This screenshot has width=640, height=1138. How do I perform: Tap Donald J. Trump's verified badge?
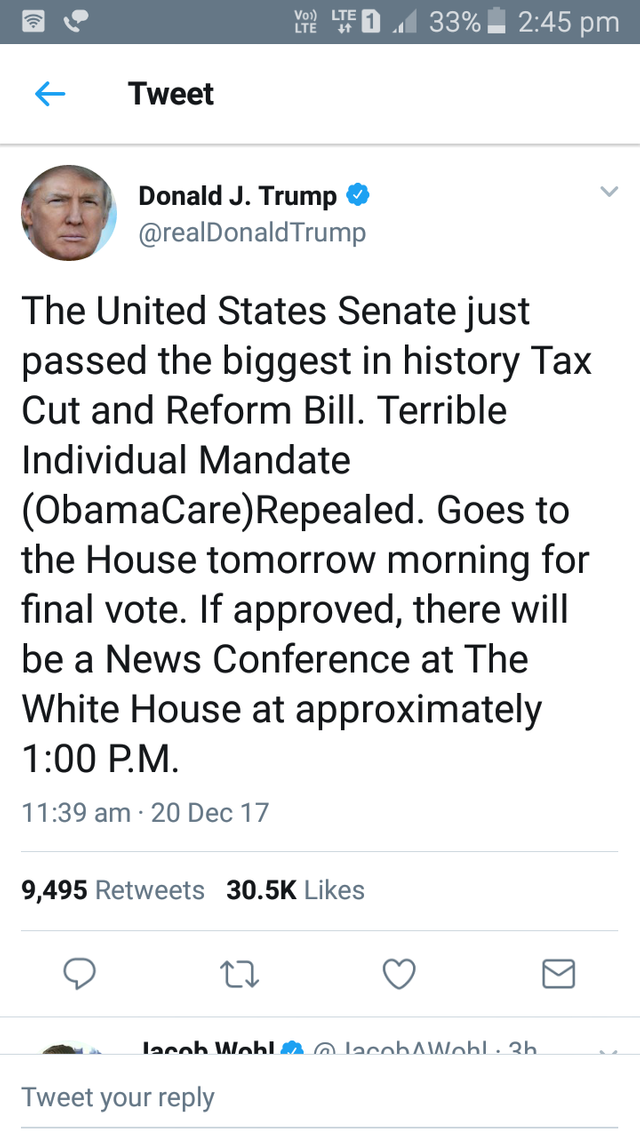pyautogui.click(x=358, y=195)
